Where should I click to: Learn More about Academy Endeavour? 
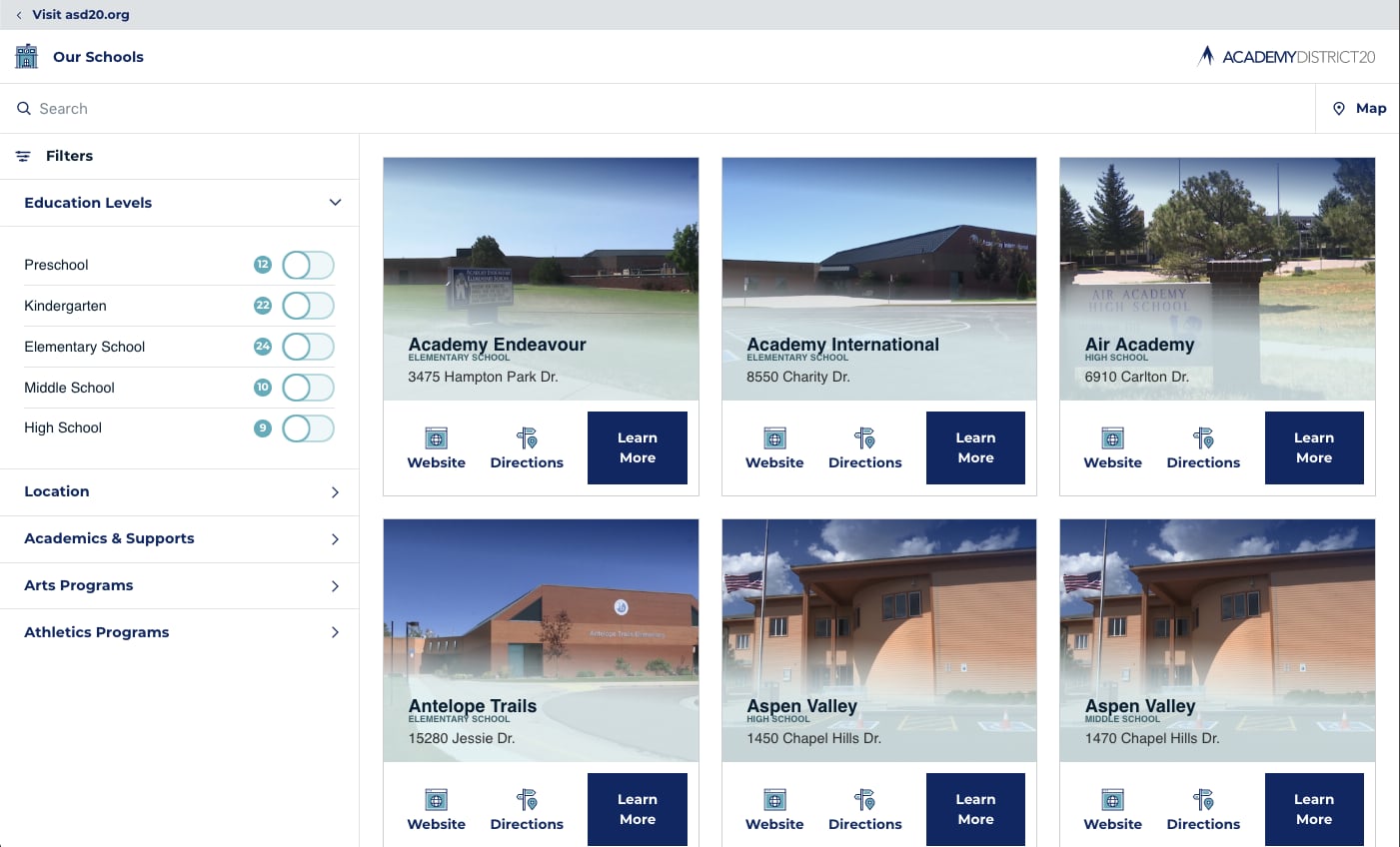(638, 447)
